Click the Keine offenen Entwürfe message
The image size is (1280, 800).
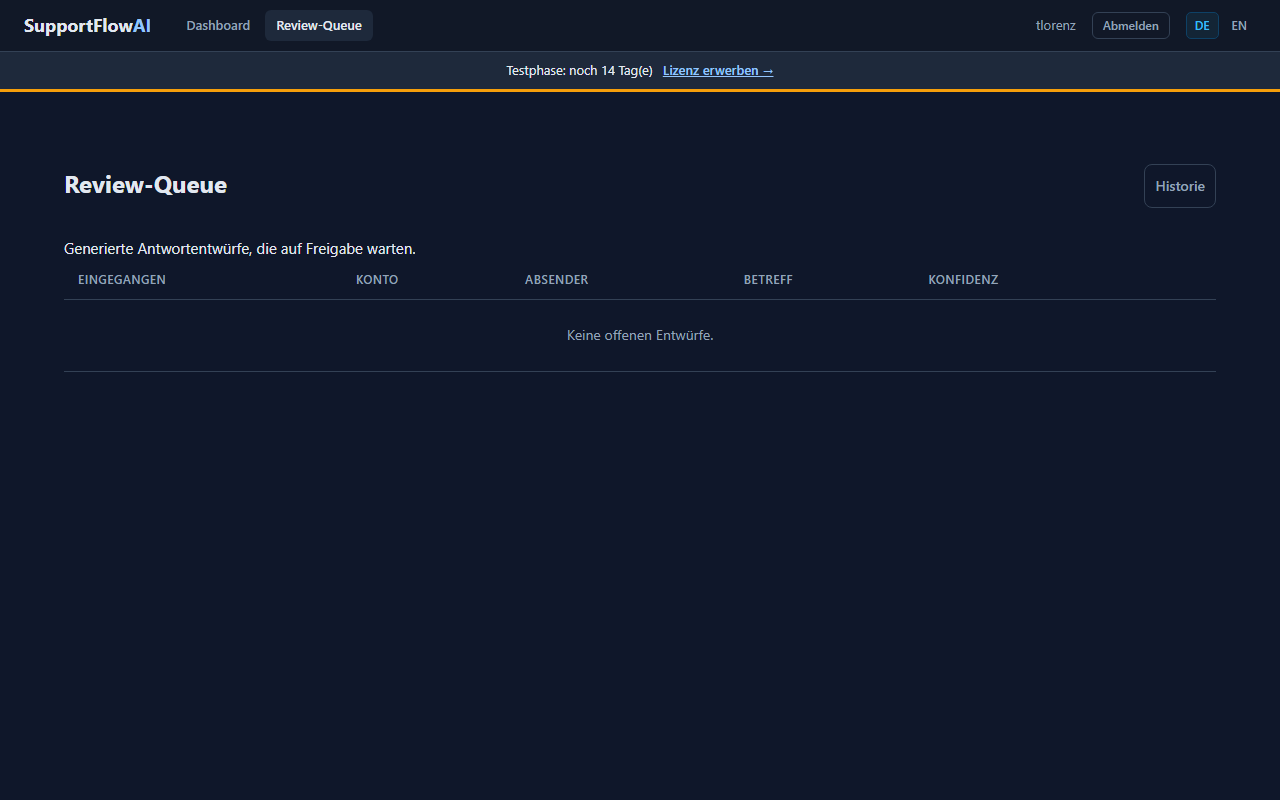click(x=640, y=336)
